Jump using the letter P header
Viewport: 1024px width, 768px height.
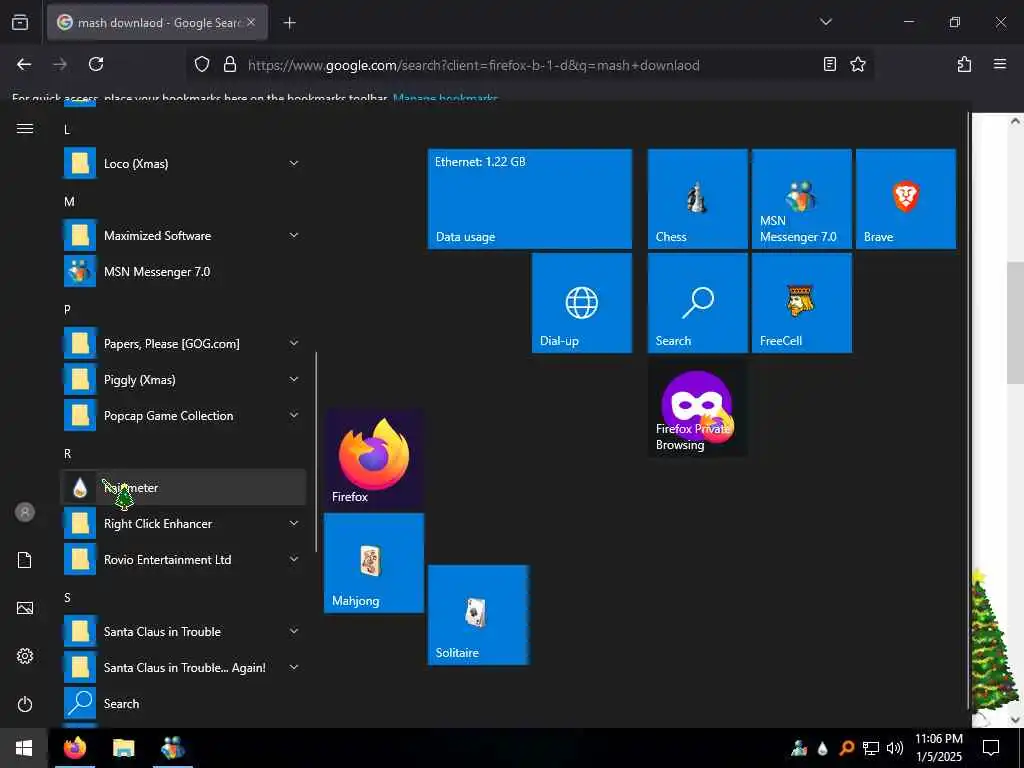coord(67,310)
